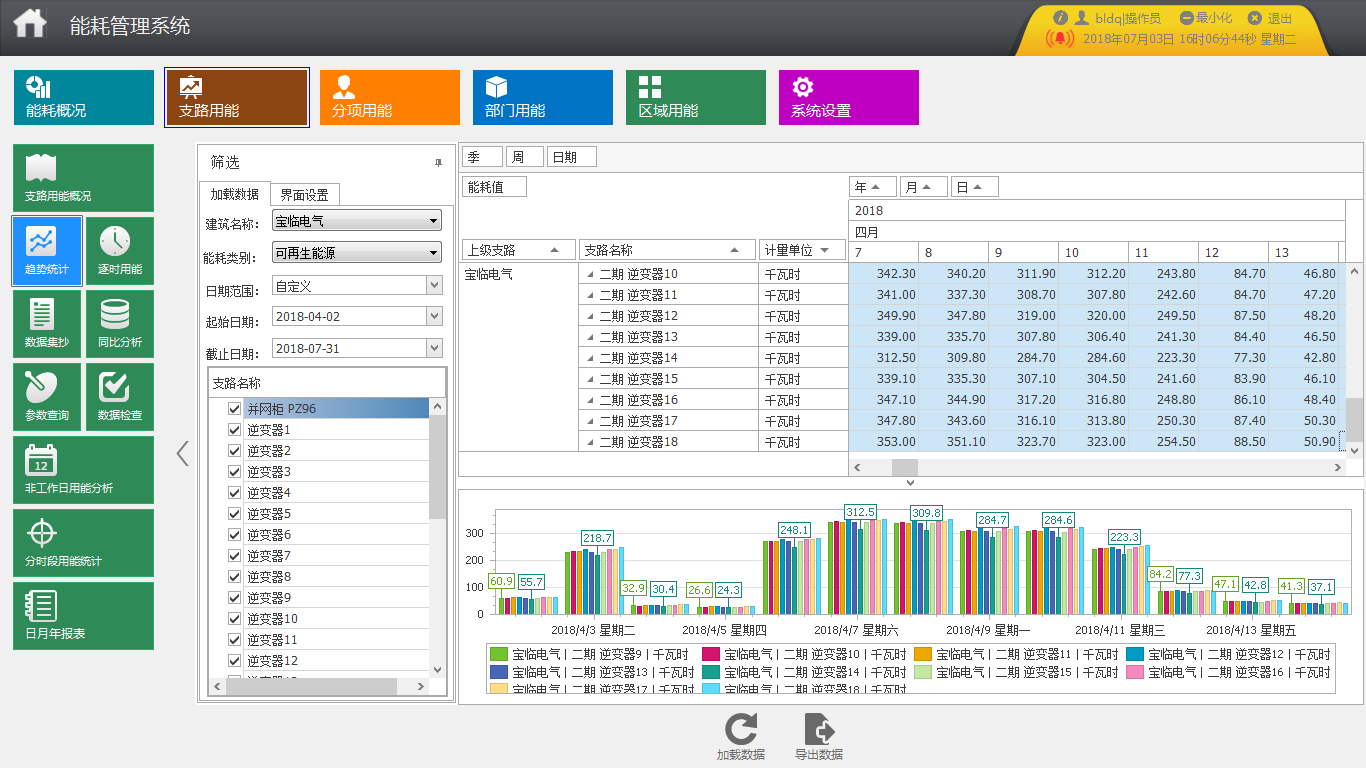Click the data grid horizontal scrollbar thumb
1366x768 pixels.
[x=905, y=468]
